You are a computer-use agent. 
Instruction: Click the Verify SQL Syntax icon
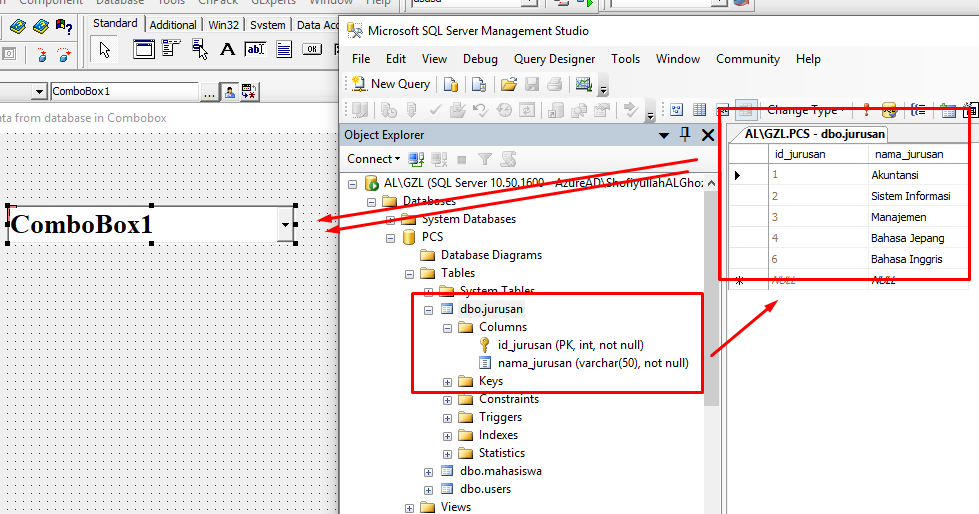point(889,111)
